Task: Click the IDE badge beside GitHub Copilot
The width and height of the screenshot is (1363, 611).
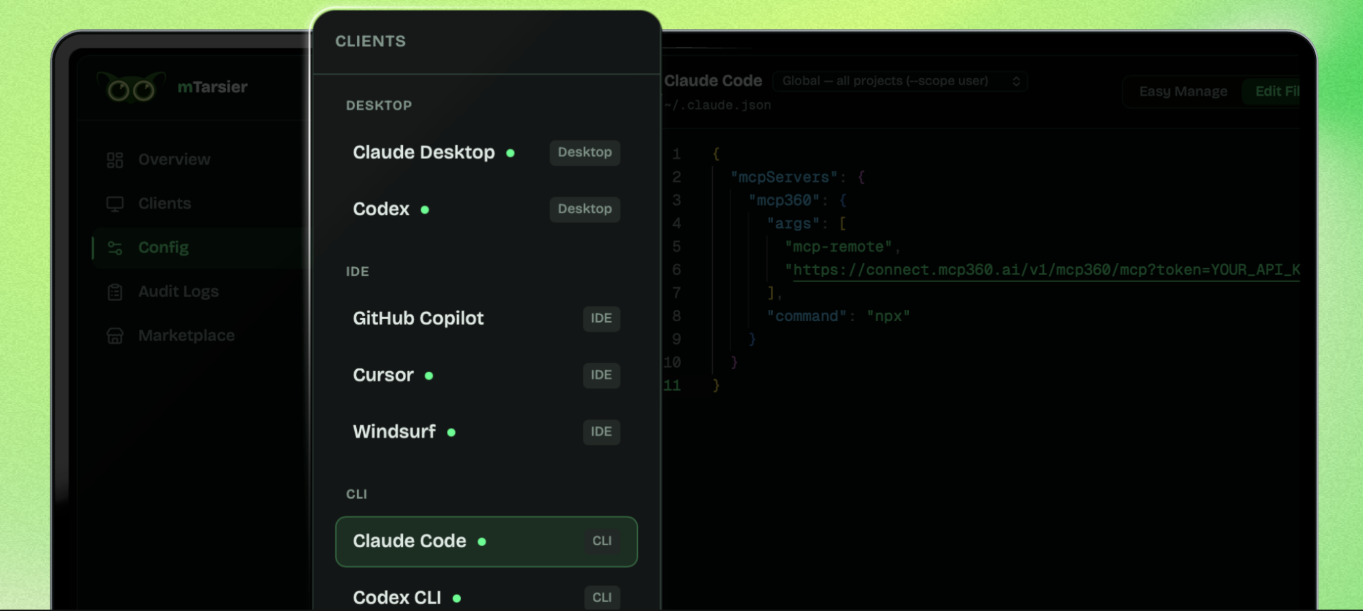Action: 601,319
